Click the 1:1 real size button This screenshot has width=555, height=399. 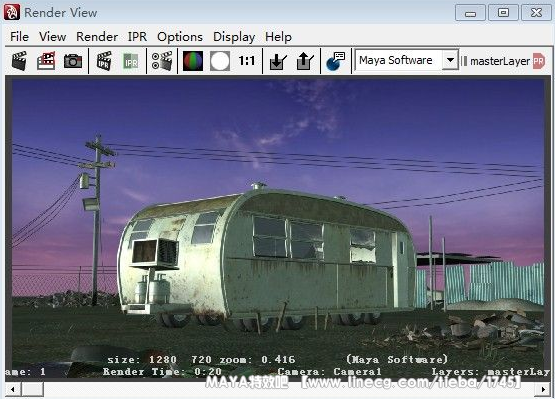(246, 61)
